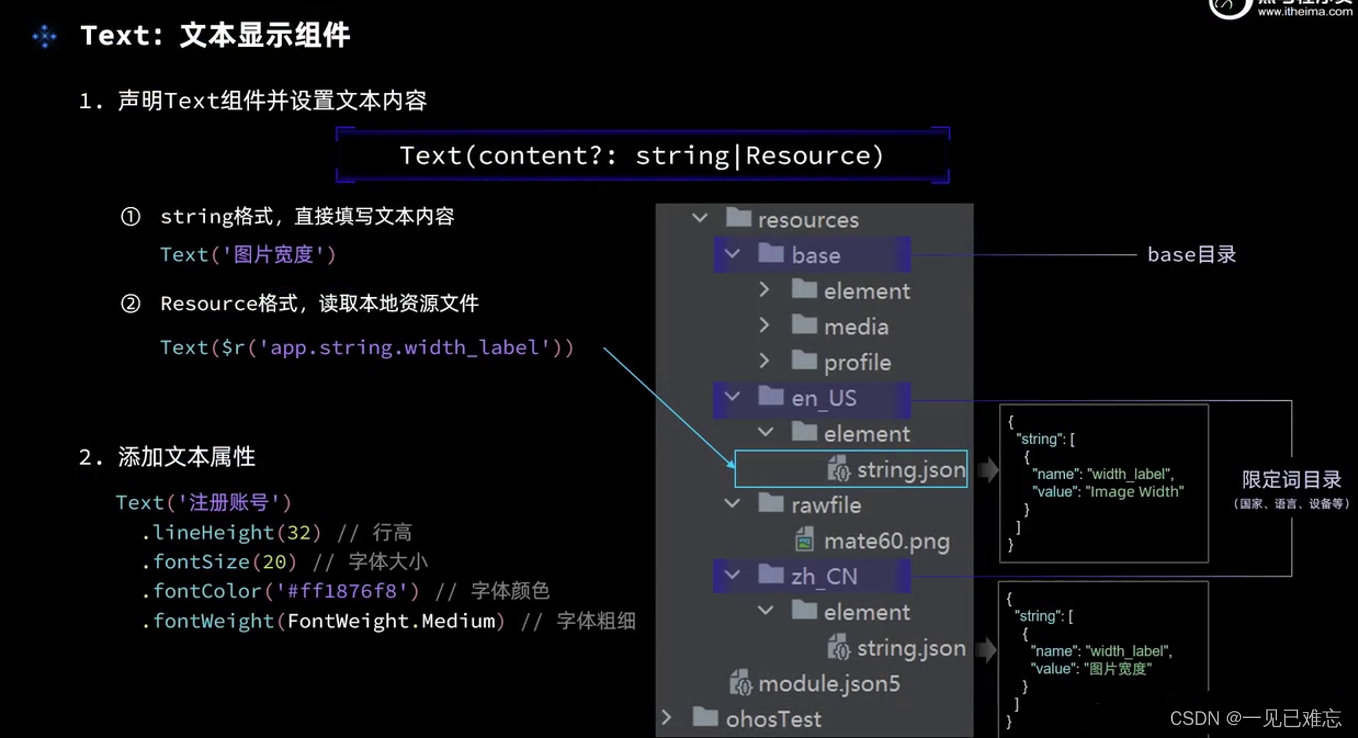Expand the element chevron under base
Image resolution: width=1358 pixels, height=738 pixels.
click(765, 290)
